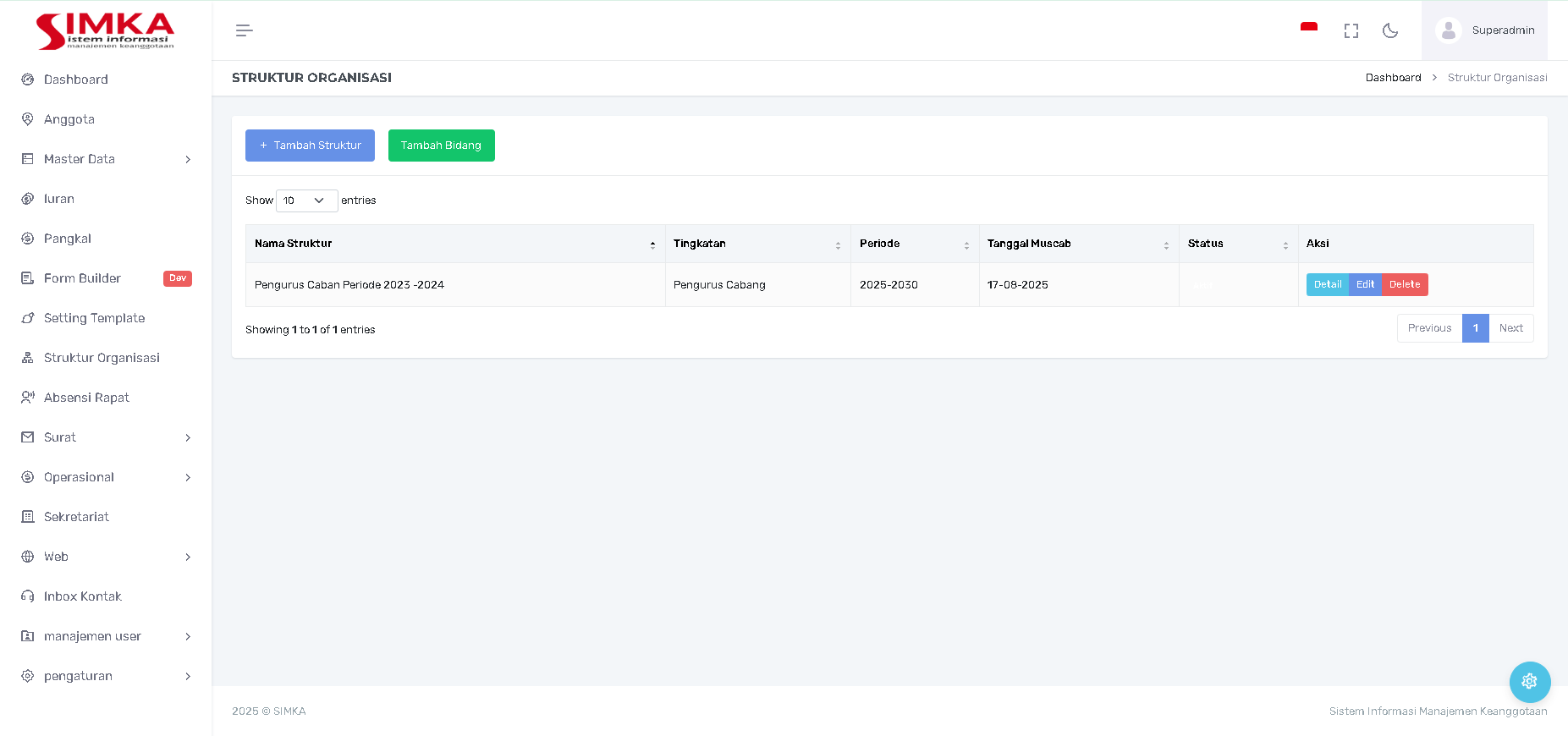Toggle dark mode moon icon
This screenshot has width=1568, height=736.
(x=1389, y=30)
